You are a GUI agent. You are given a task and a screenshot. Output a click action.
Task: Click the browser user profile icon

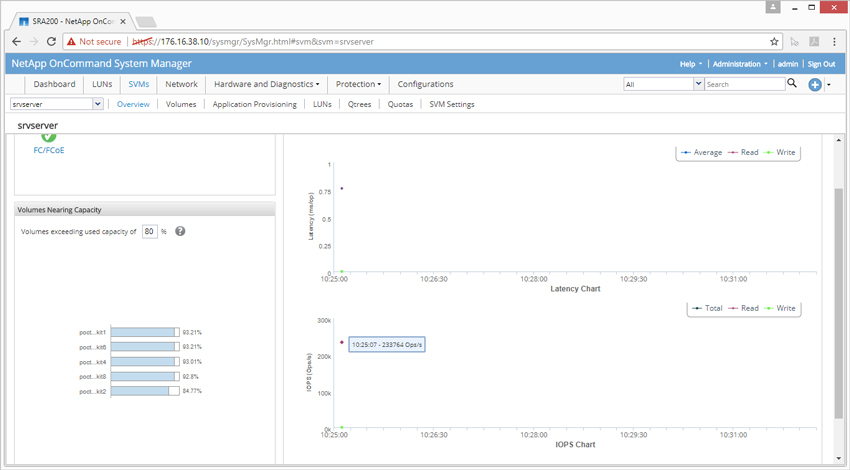(772, 7)
